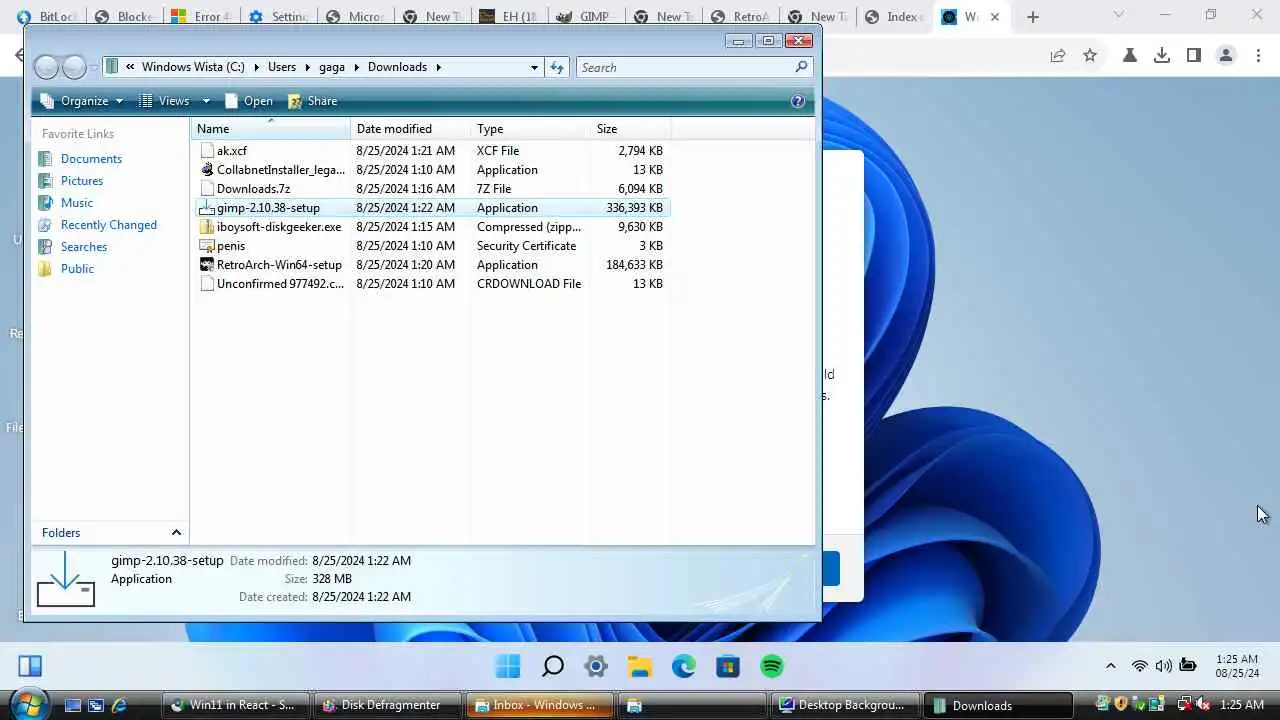
Task: Go back in the Explorer window
Action: pos(46,67)
